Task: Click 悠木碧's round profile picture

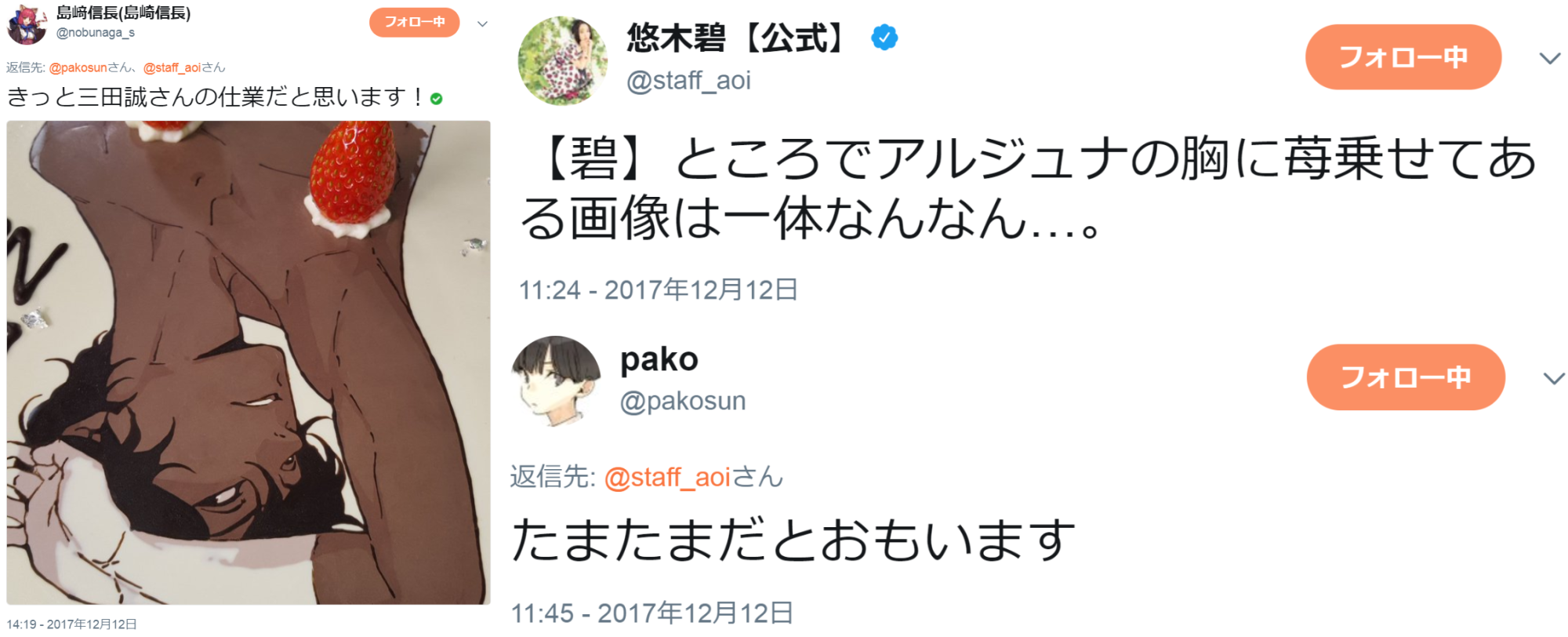Action: click(x=562, y=60)
